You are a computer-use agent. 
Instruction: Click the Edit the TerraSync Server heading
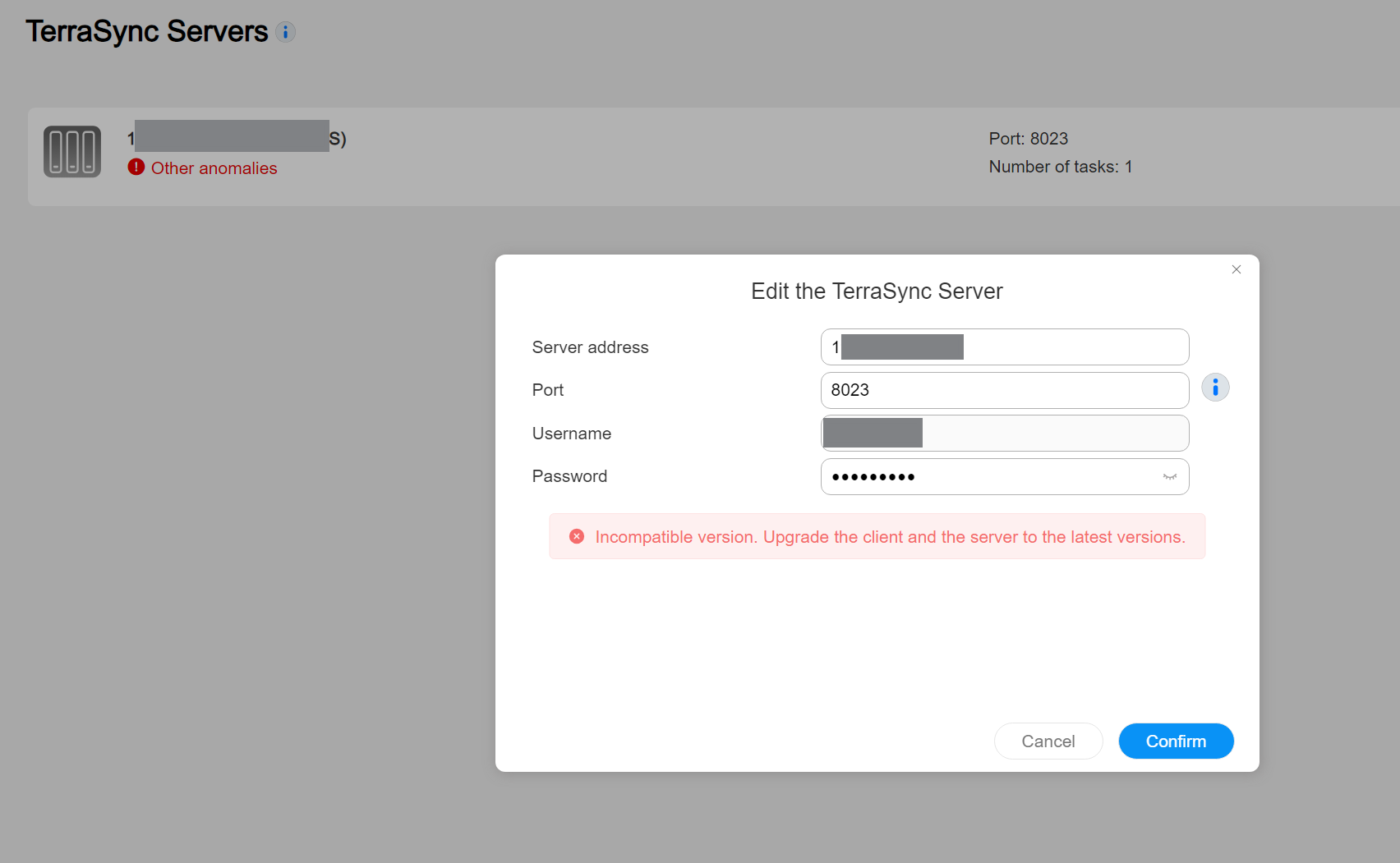pos(877,291)
